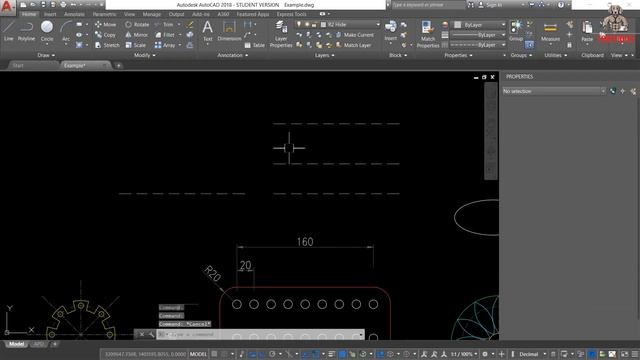The width and height of the screenshot is (640, 360).
Task: Expand the Layers panel
Action: [x=324, y=55]
